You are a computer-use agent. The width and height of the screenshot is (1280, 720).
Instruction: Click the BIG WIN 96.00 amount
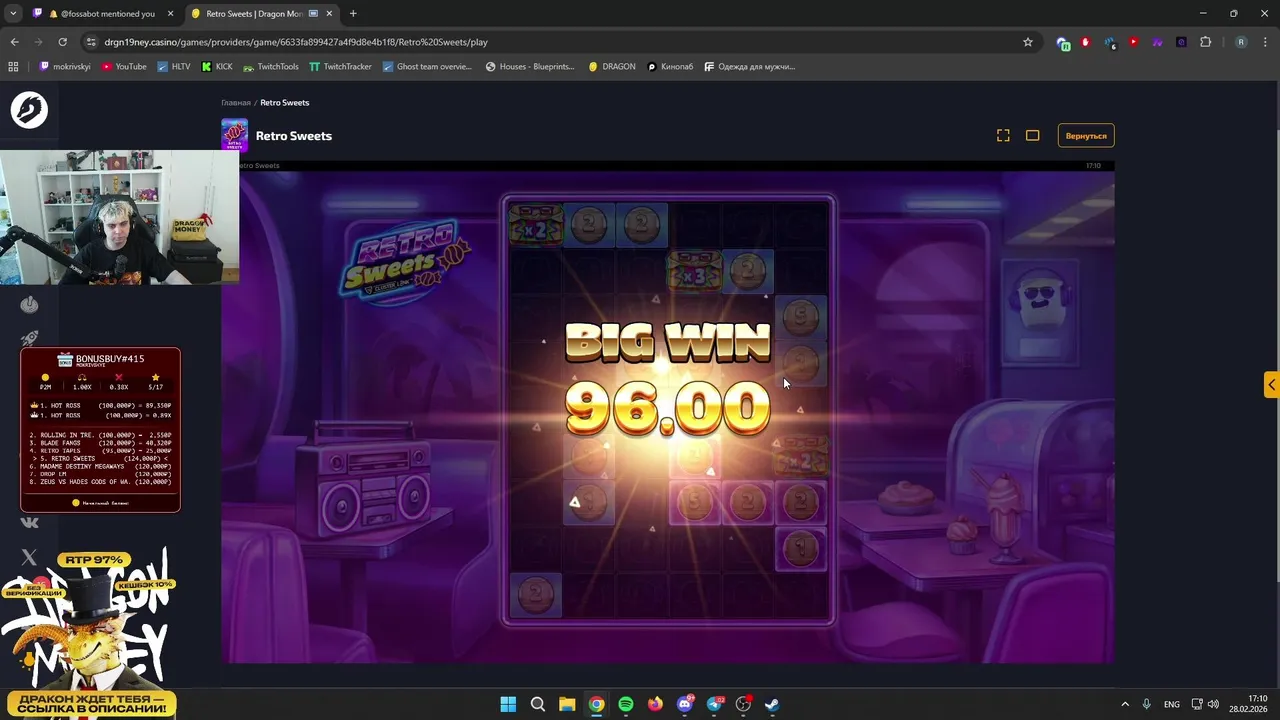click(667, 408)
